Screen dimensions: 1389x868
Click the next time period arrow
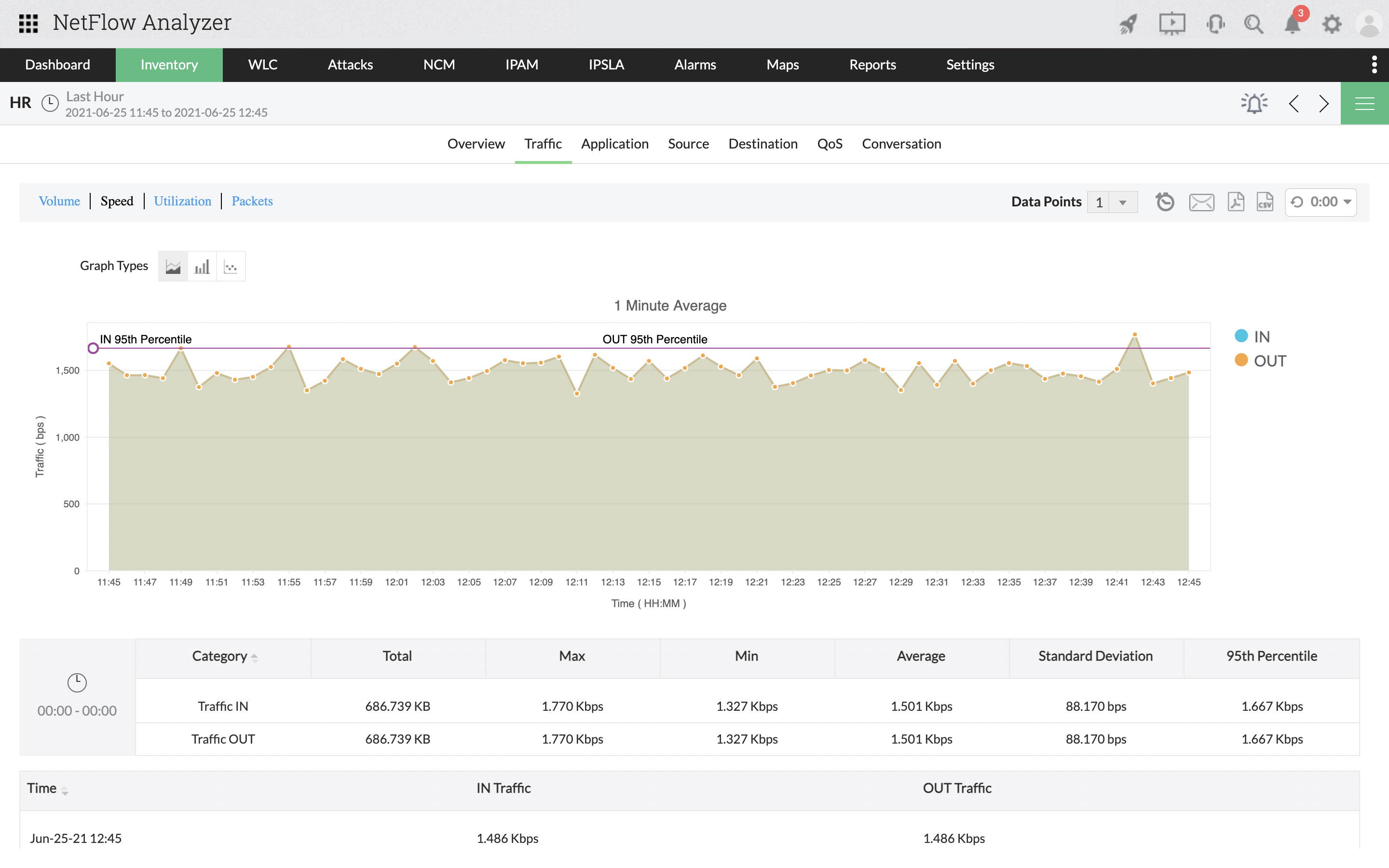click(1325, 103)
